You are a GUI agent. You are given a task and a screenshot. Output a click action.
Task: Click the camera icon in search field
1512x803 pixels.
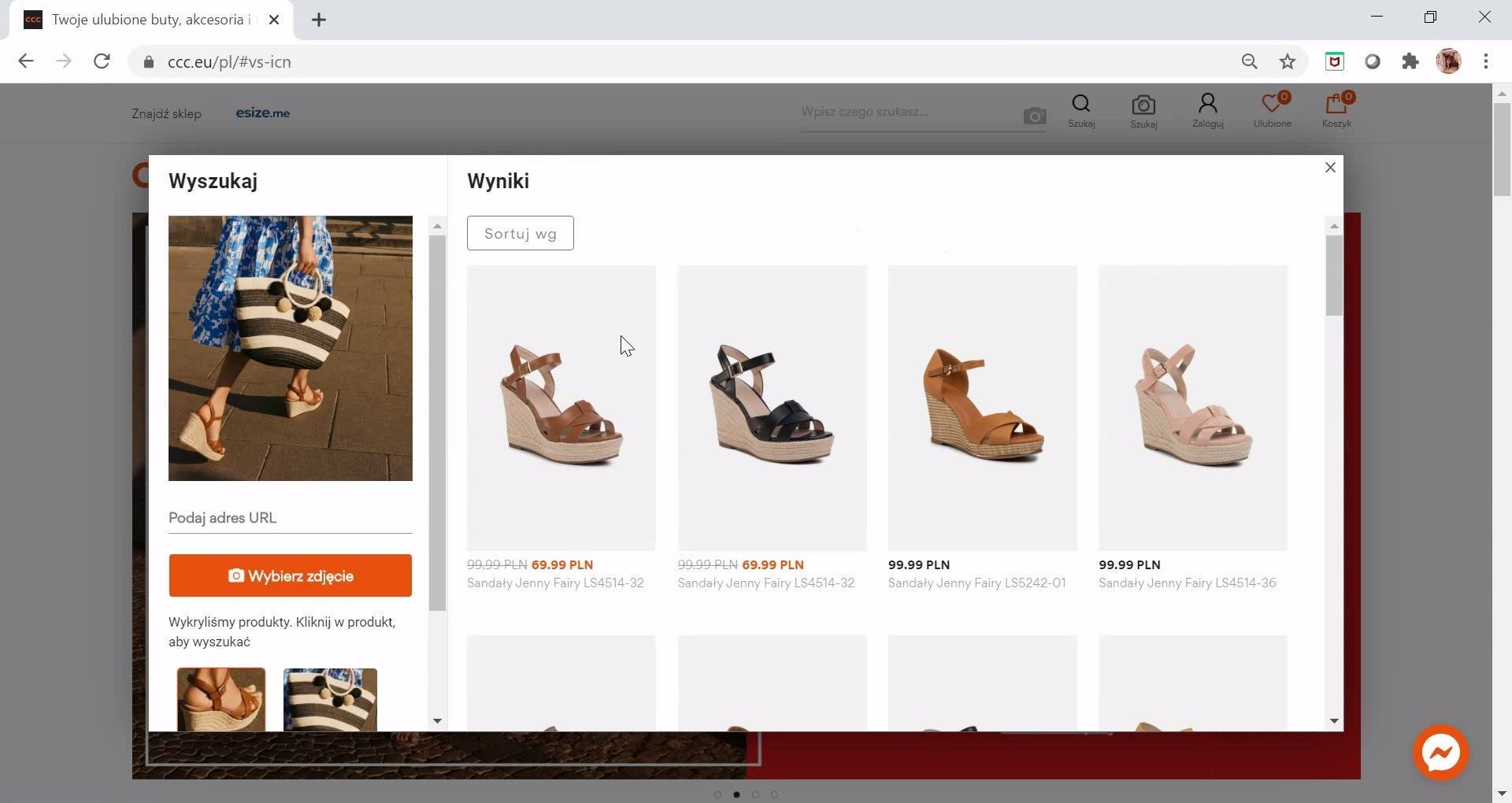click(1035, 116)
